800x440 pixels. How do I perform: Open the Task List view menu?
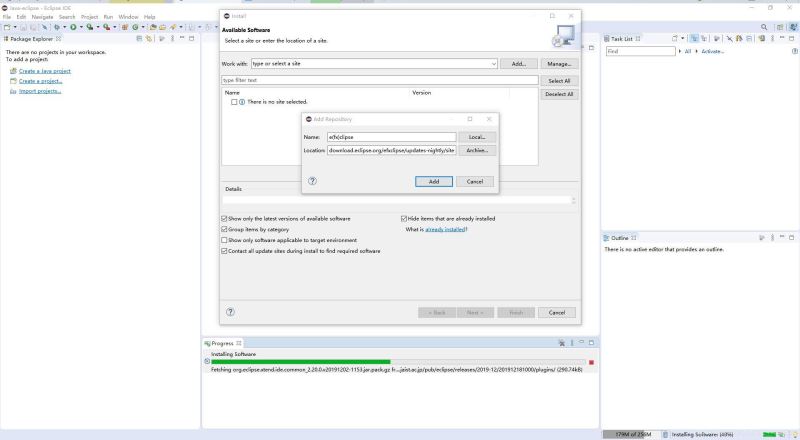pos(772,39)
